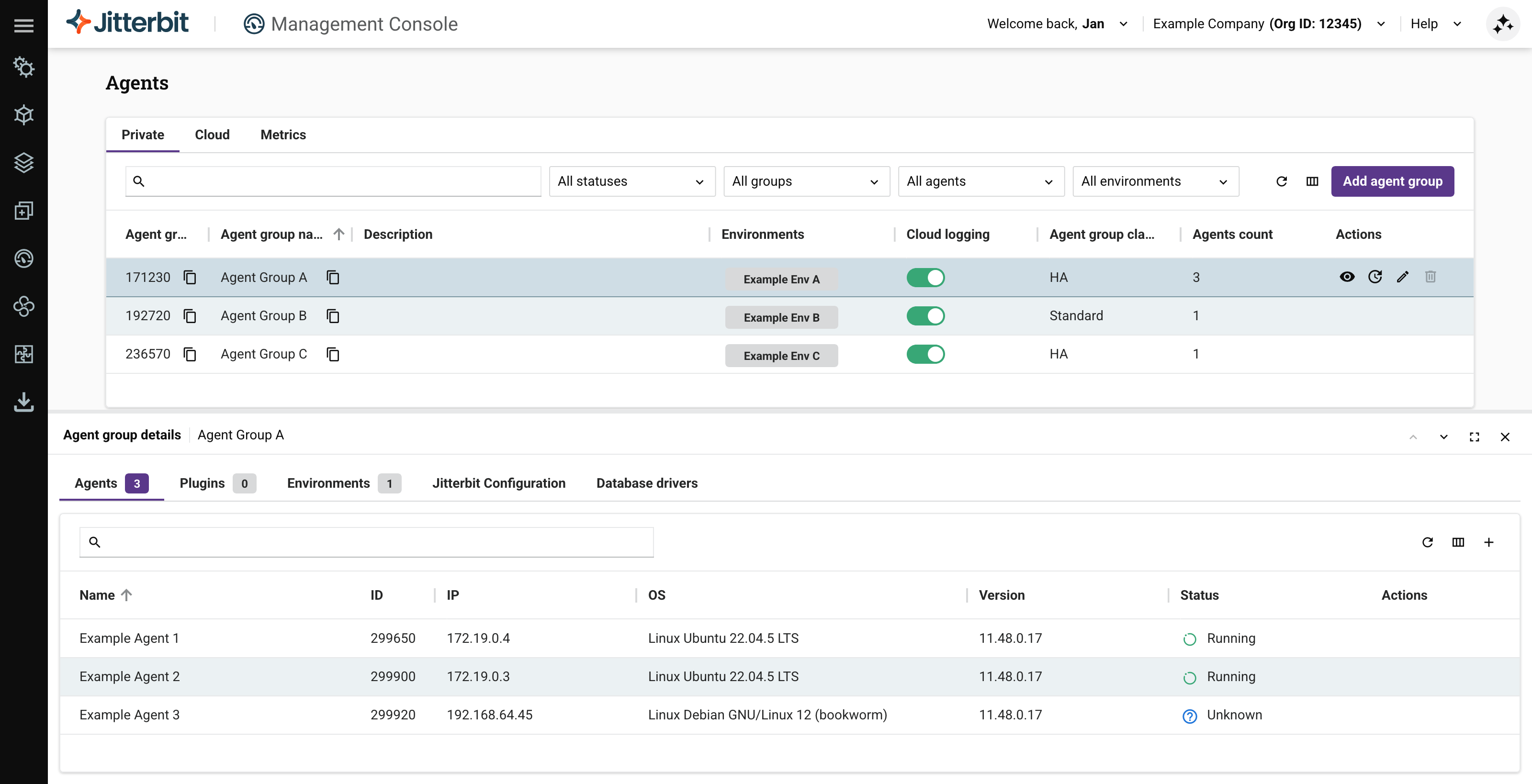Viewport: 1532px width, 784px height.
Task: Turn off cloud logging for Agent Group C
Action: coord(925,354)
